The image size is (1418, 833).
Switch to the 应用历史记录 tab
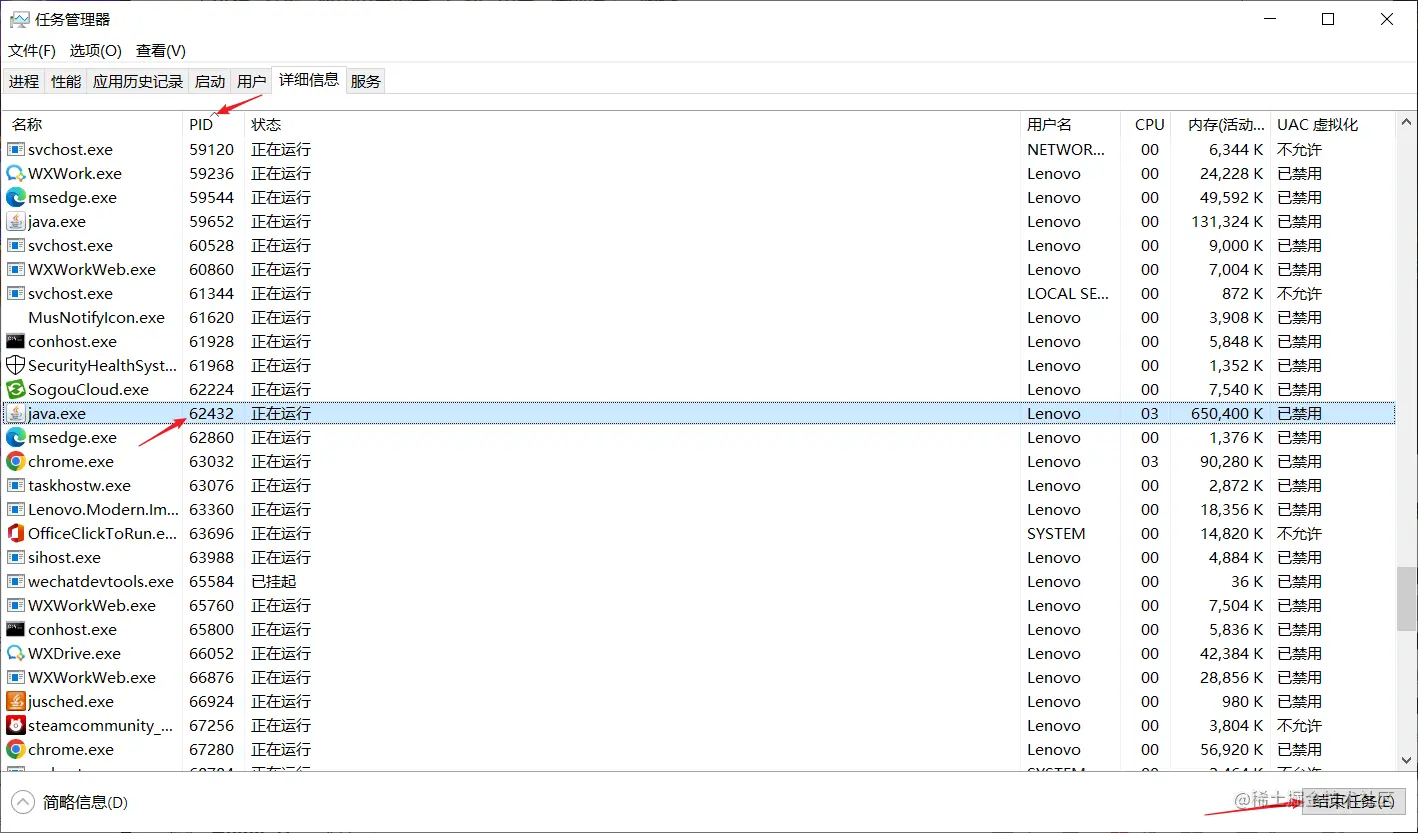click(138, 81)
